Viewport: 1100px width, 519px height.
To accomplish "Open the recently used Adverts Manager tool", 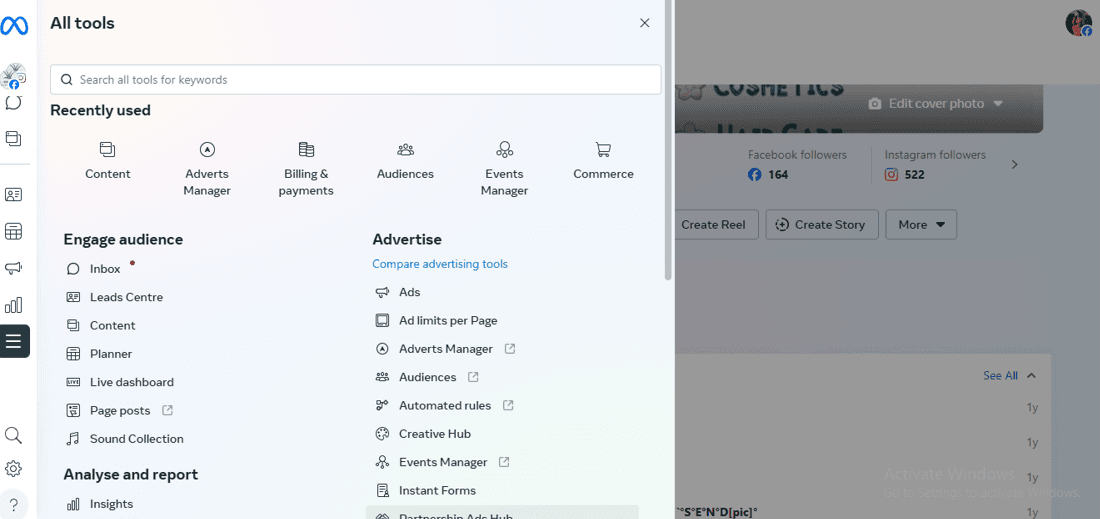I will [207, 168].
